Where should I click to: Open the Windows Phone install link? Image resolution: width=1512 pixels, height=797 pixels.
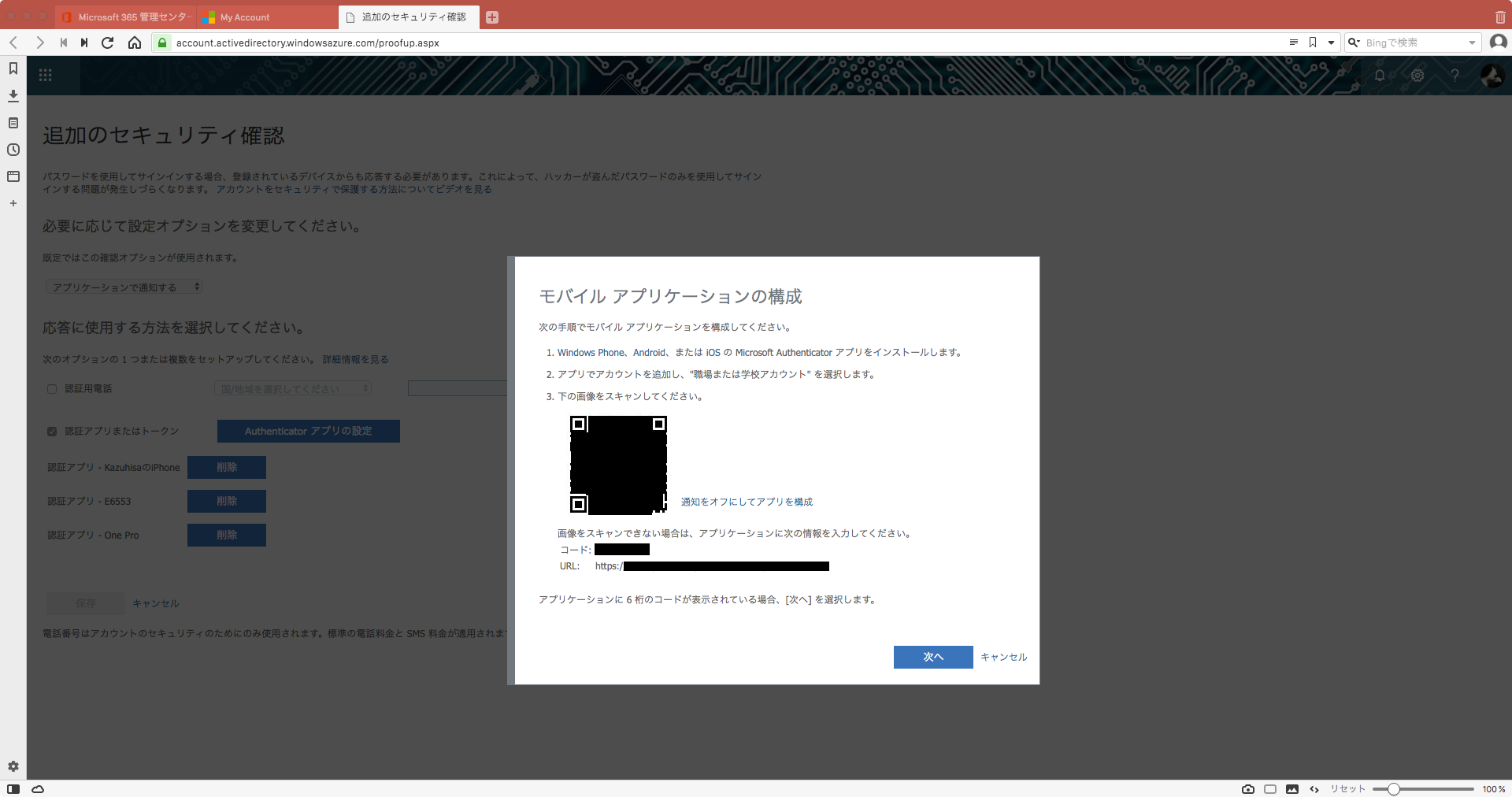(591, 353)
